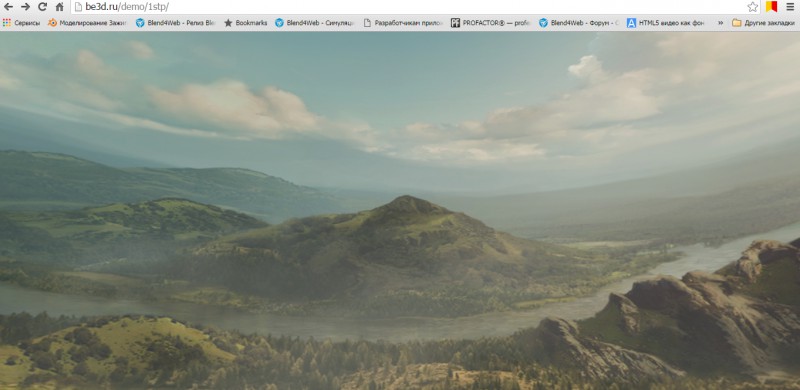Open the Разработчикам прило bookmark
This screenshot has width=800, height=390.
tap(404, 23)
